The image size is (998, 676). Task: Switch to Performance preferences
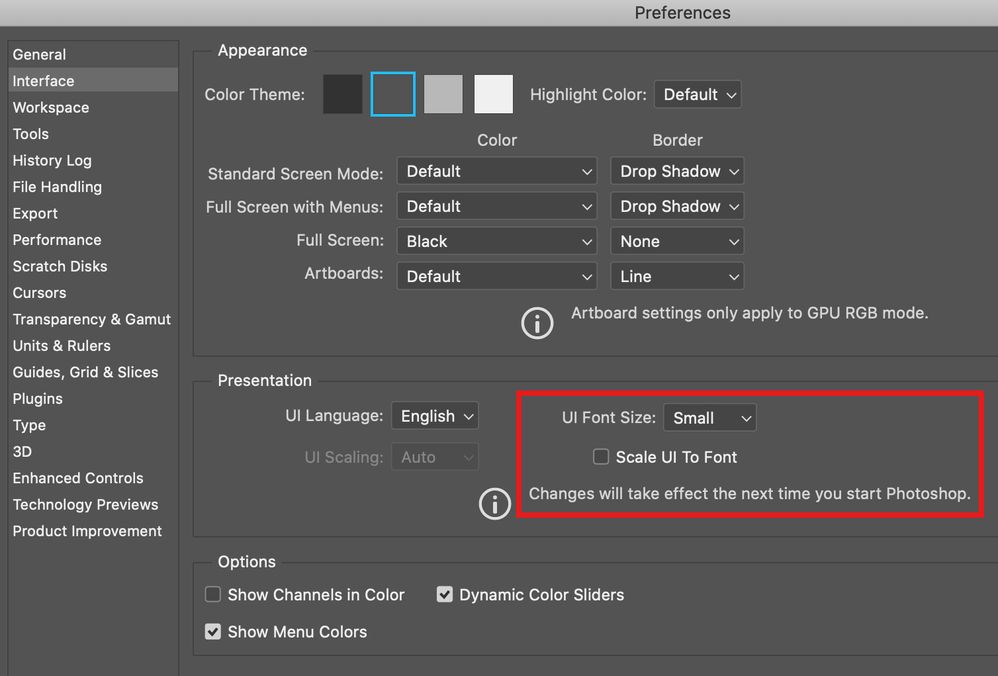coord(57,240)
